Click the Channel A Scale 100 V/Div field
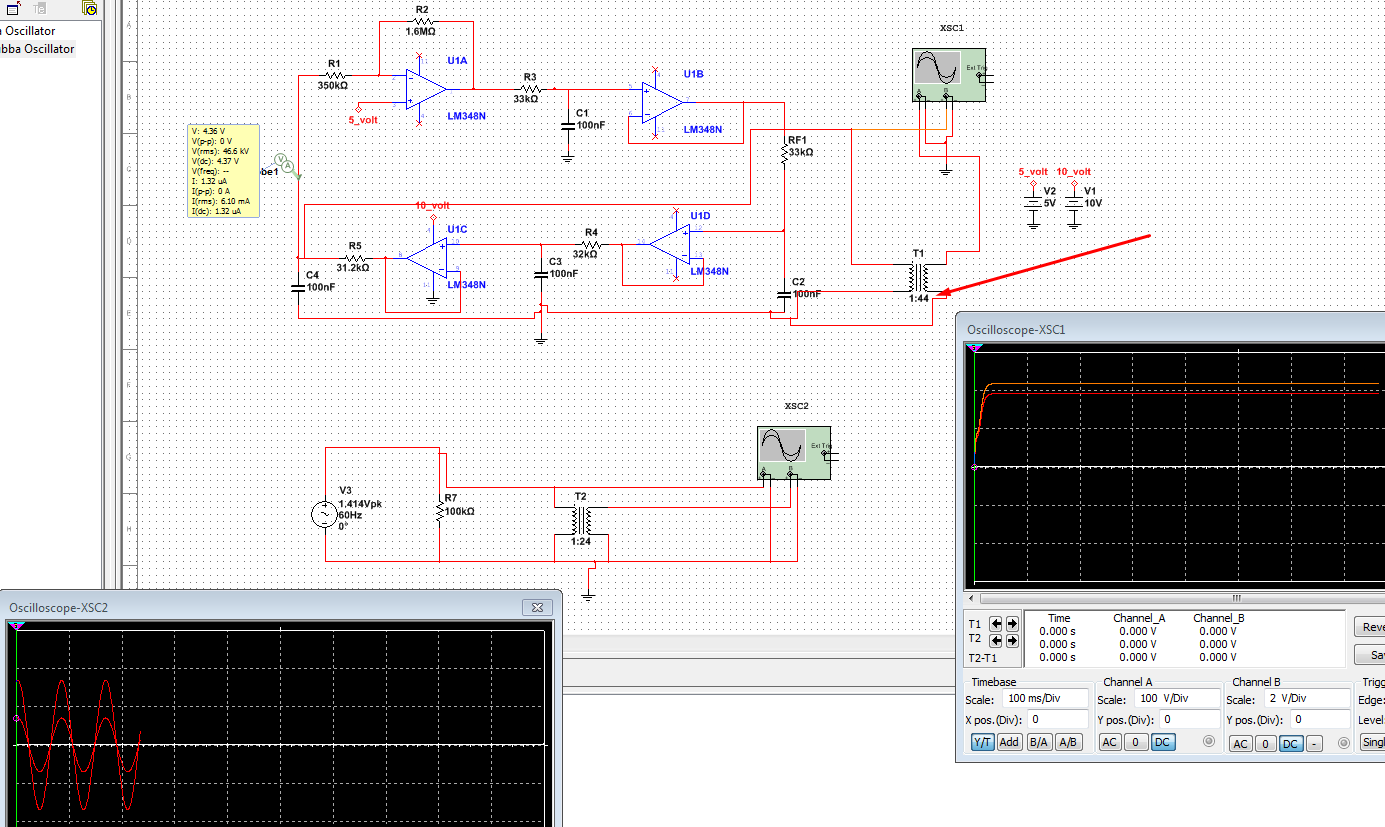This screenshot has width=1385, height=827. (x=1176, y=699)
